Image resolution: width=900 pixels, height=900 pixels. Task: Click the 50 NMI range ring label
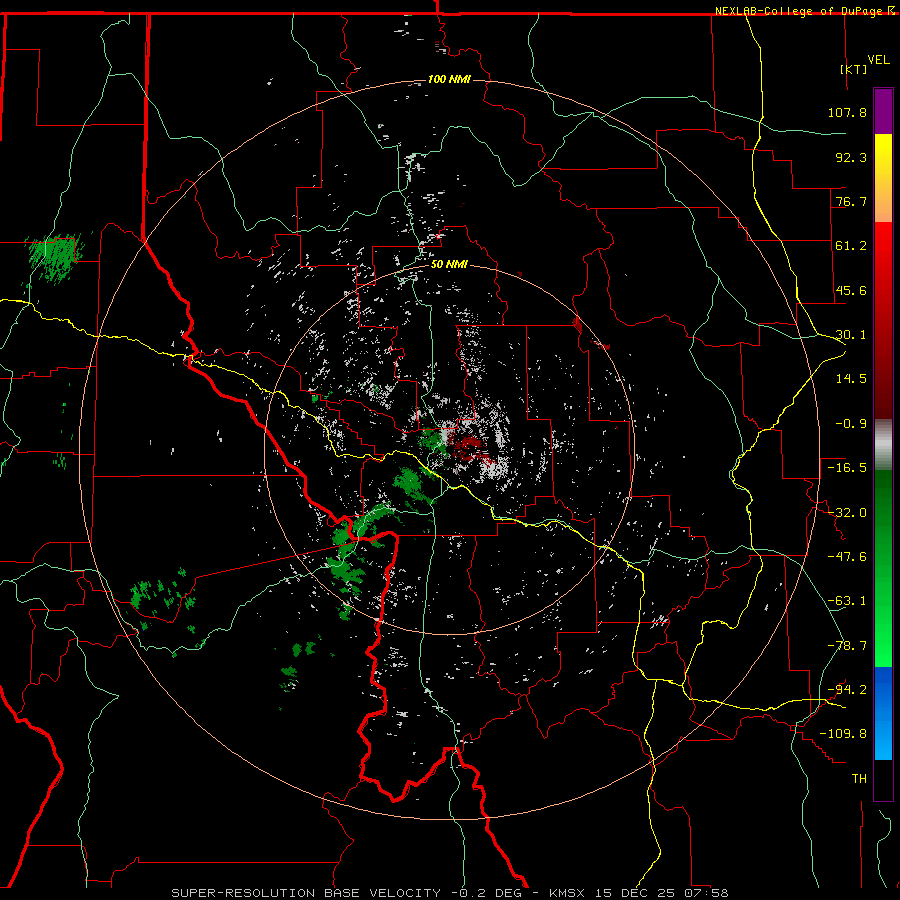tap(449, 264)
